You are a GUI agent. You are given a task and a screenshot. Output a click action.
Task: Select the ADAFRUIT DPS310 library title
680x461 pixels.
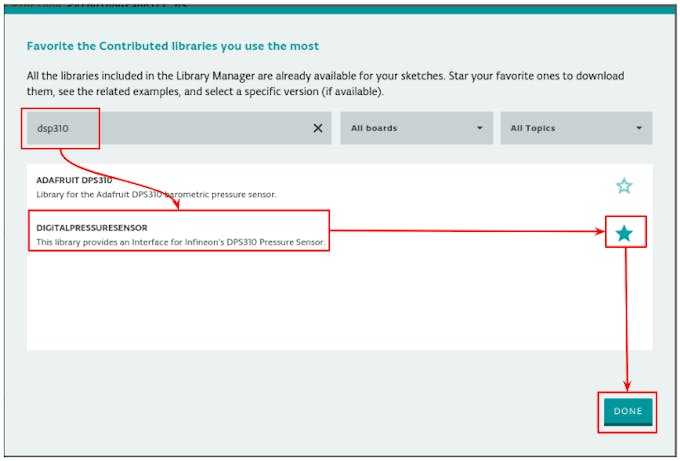(x=74, y=180)
